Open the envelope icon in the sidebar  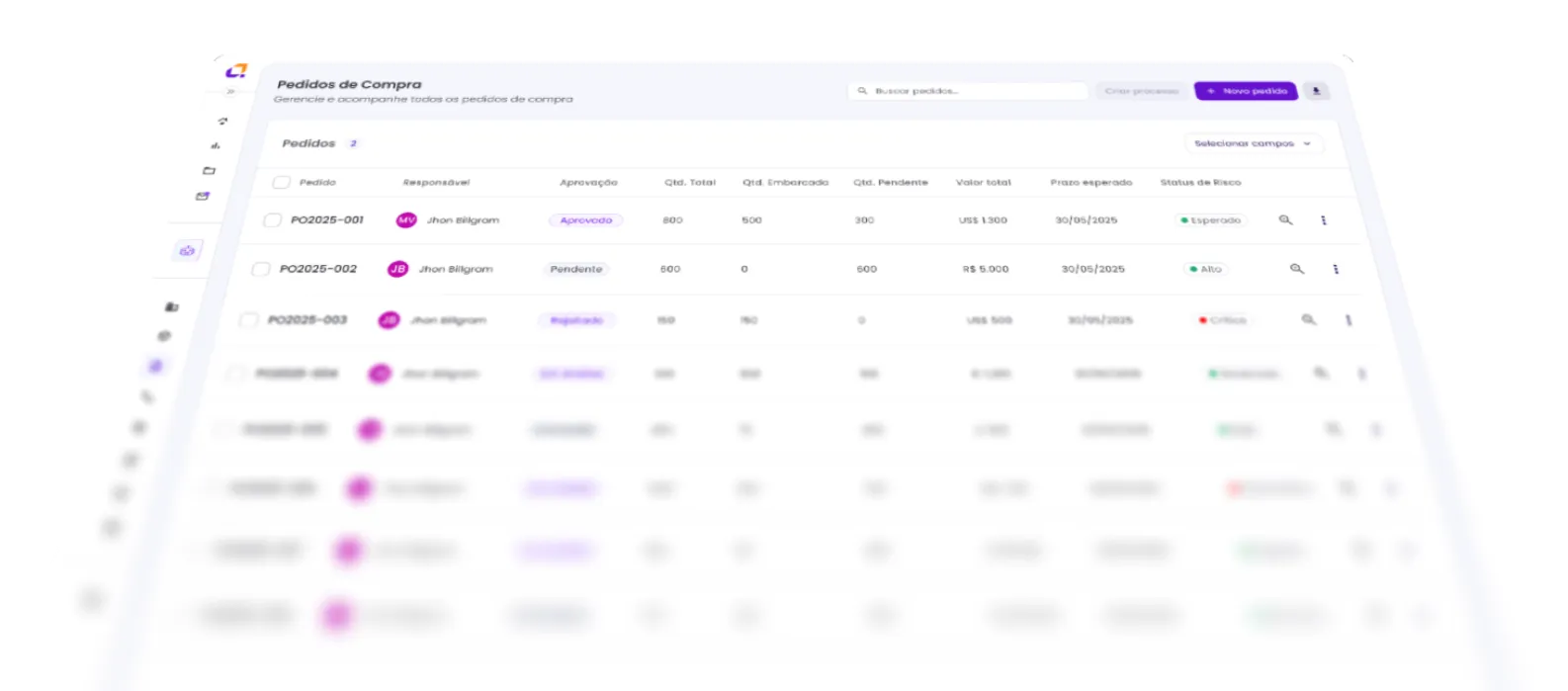point(203,196)
